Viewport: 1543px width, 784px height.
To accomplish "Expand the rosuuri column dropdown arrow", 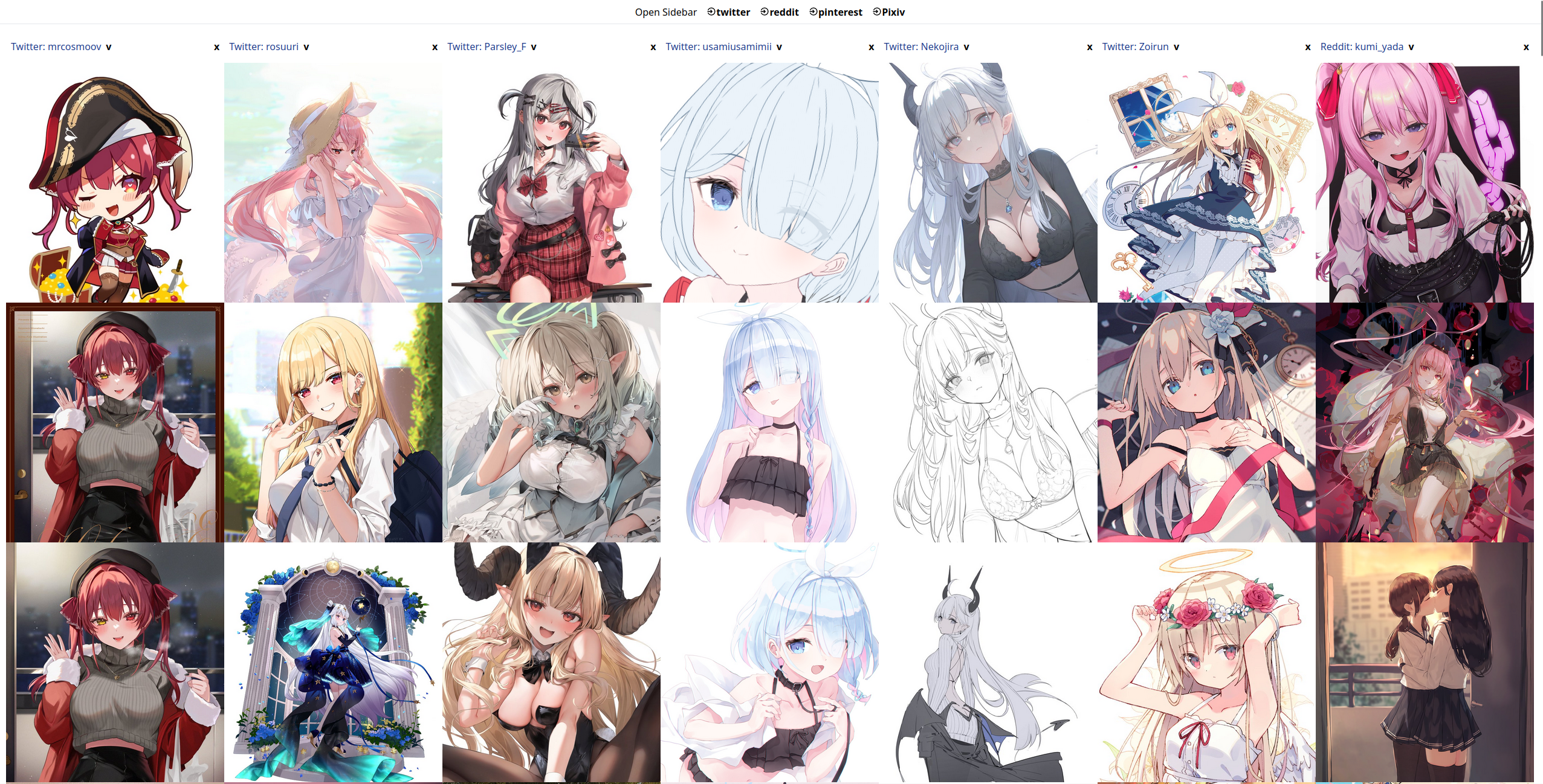I will tap(306, 47).
